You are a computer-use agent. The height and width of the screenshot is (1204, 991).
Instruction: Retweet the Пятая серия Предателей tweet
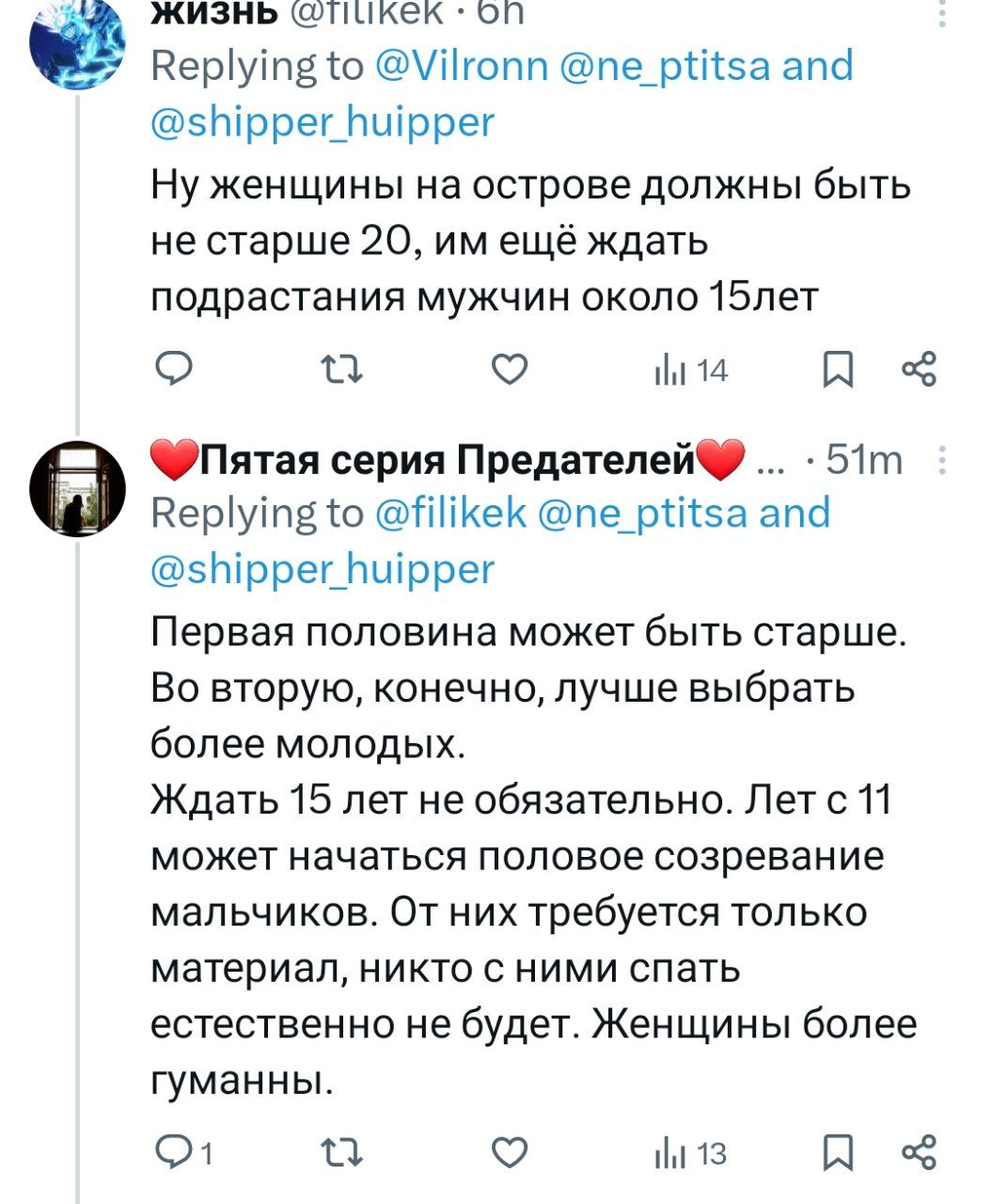point(340,1152)
